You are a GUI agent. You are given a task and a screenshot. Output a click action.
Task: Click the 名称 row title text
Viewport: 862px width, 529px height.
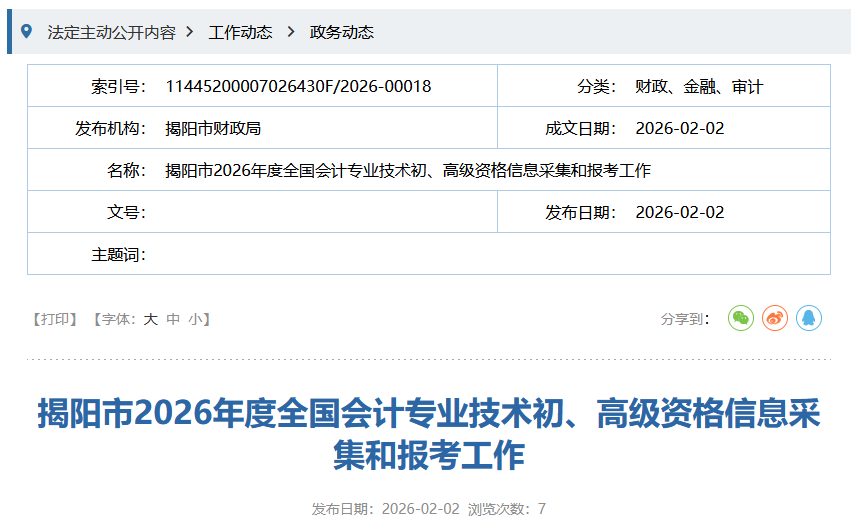pos(408,170)
